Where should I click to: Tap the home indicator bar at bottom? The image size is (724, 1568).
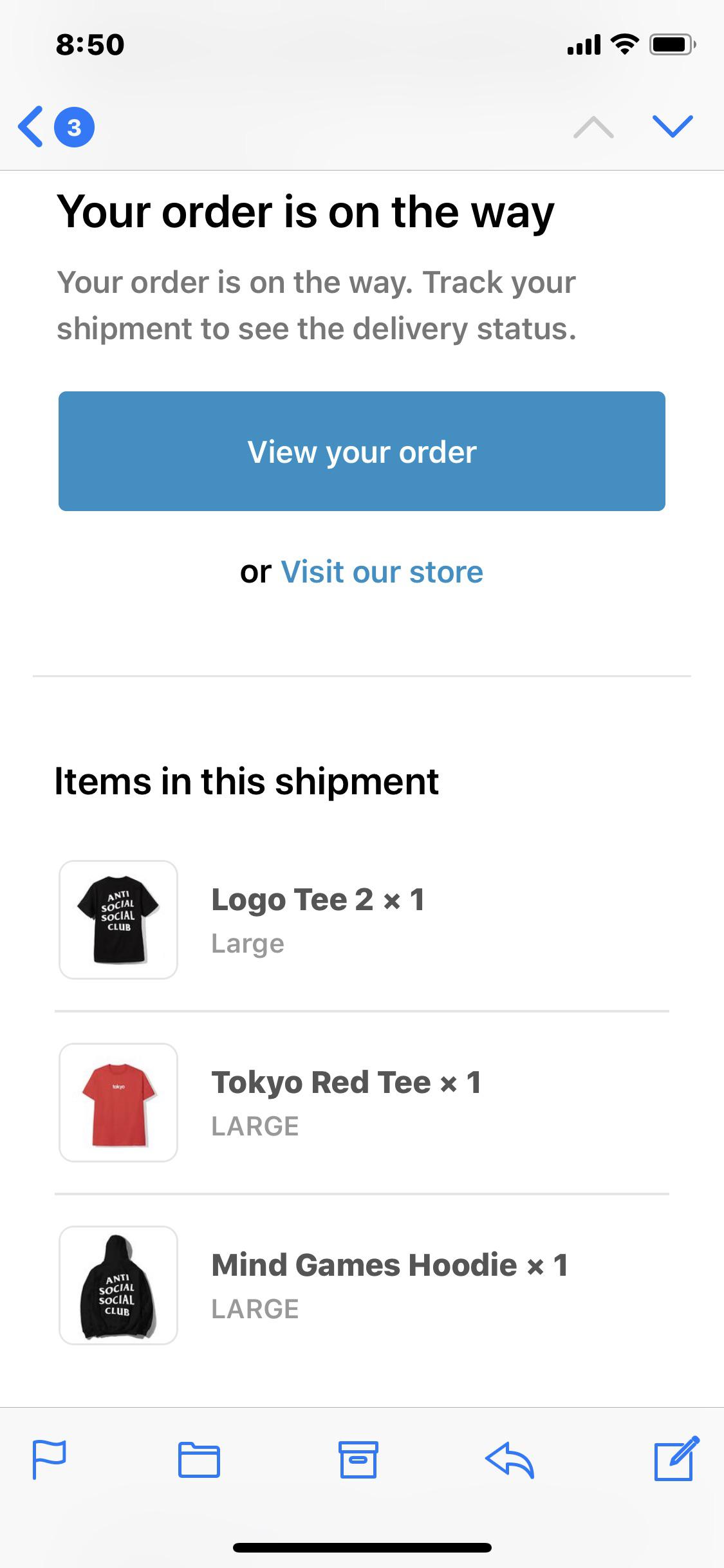pos(362,1547)
